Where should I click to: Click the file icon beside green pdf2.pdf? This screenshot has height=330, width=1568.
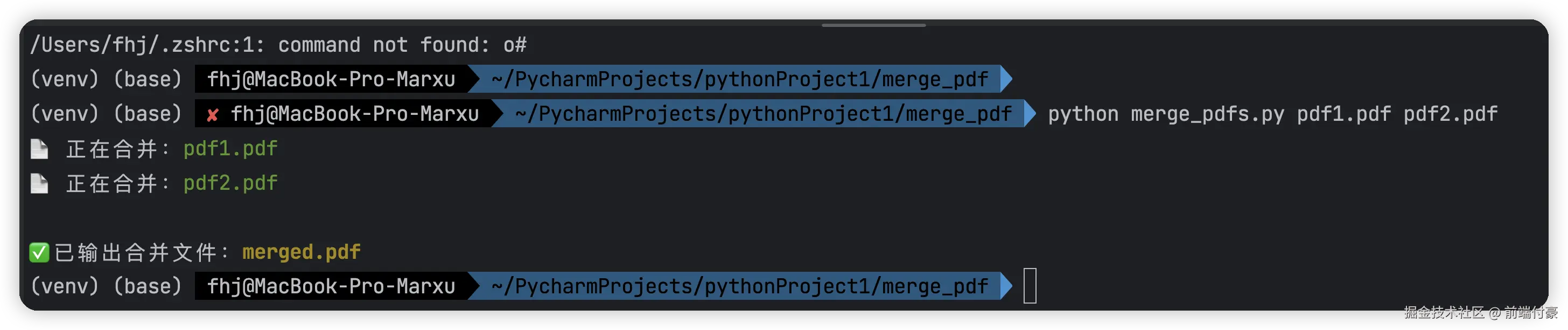pyautogui.click(x=39, y=184)
